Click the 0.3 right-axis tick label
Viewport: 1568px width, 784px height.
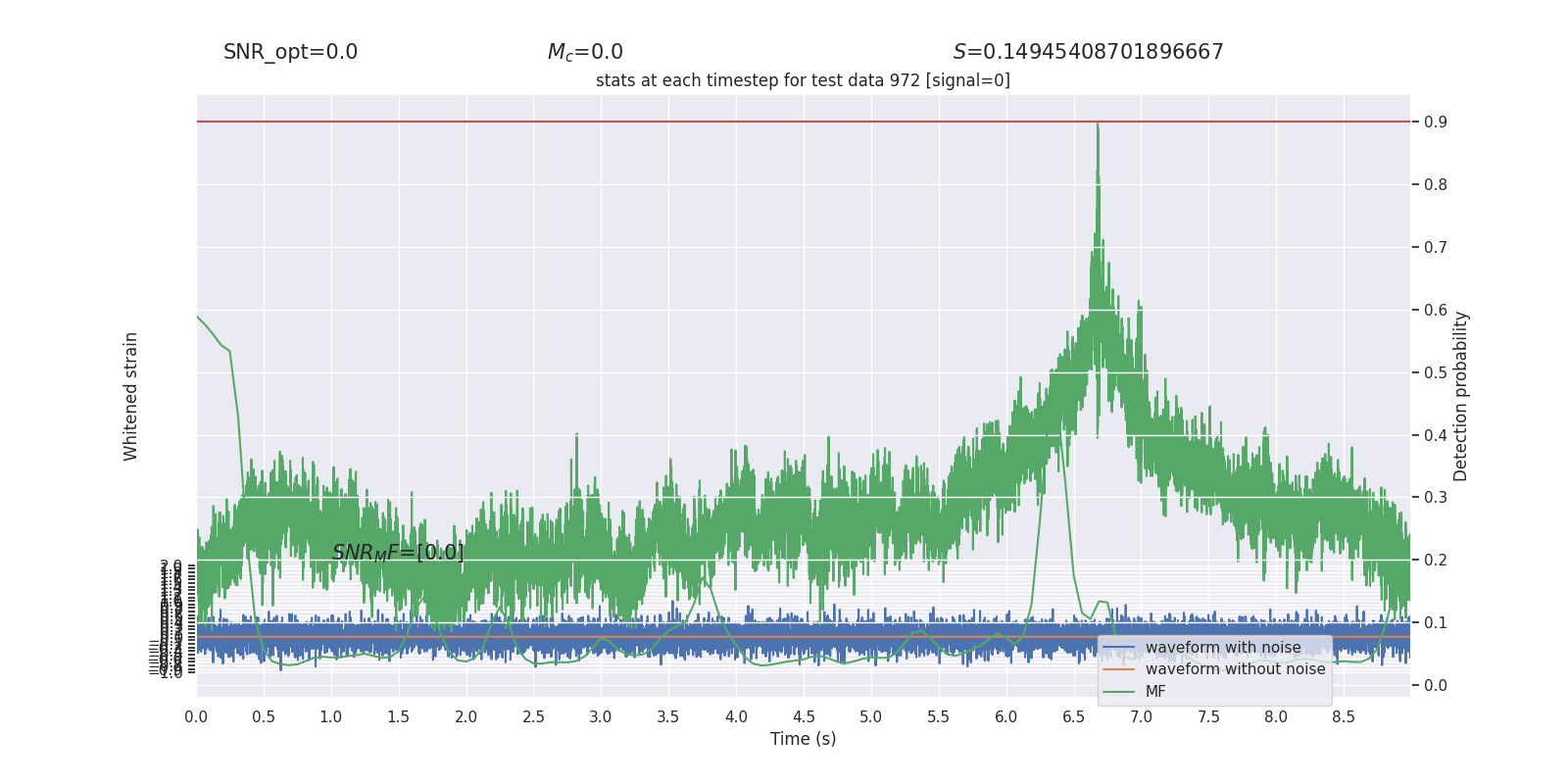tap(1436, 497)
